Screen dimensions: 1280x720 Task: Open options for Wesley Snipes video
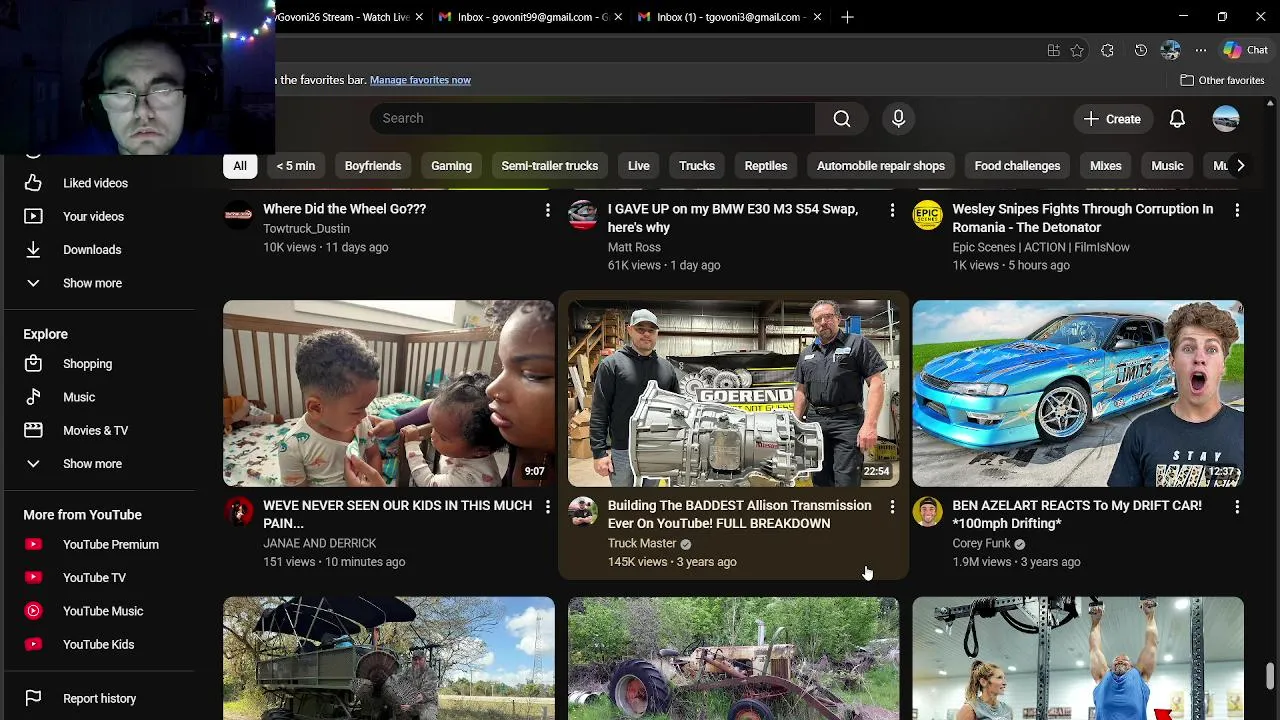click(x=1237, y=210)
